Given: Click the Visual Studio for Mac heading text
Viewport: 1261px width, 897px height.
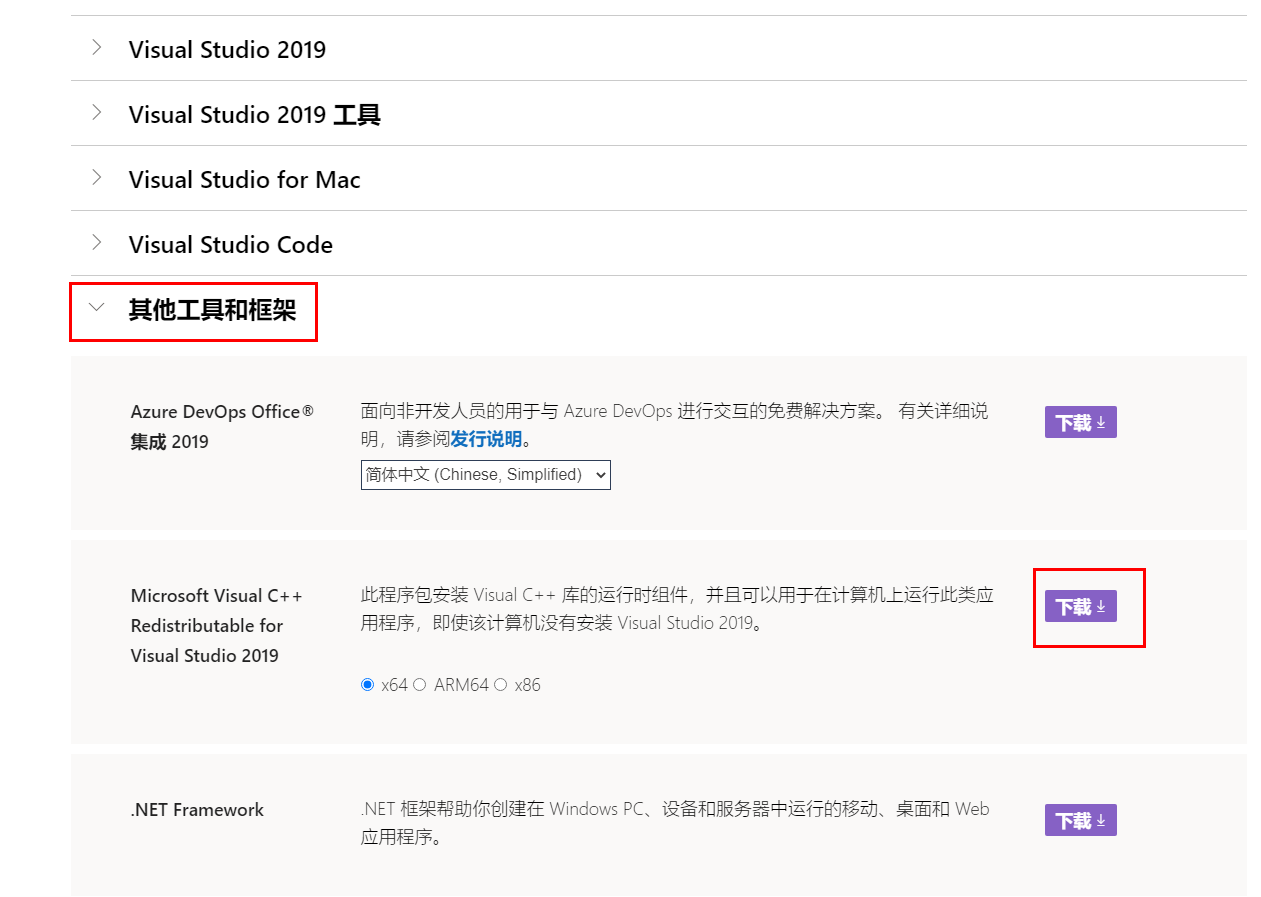Looking at the screenshot, I should coord(245,180).
